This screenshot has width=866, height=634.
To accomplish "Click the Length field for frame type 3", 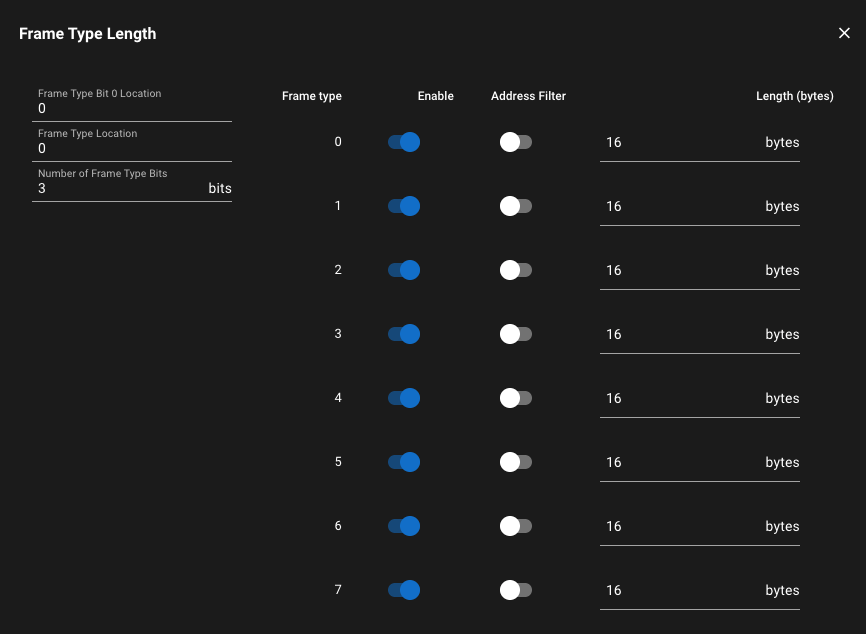I will pyautogui.click(x=680, y=334).
